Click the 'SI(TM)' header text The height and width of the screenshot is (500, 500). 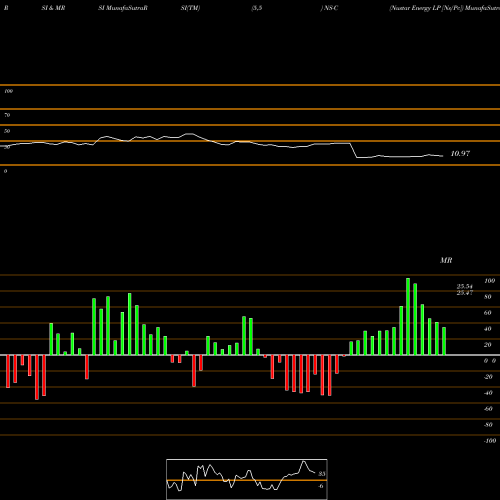(190, 8)
